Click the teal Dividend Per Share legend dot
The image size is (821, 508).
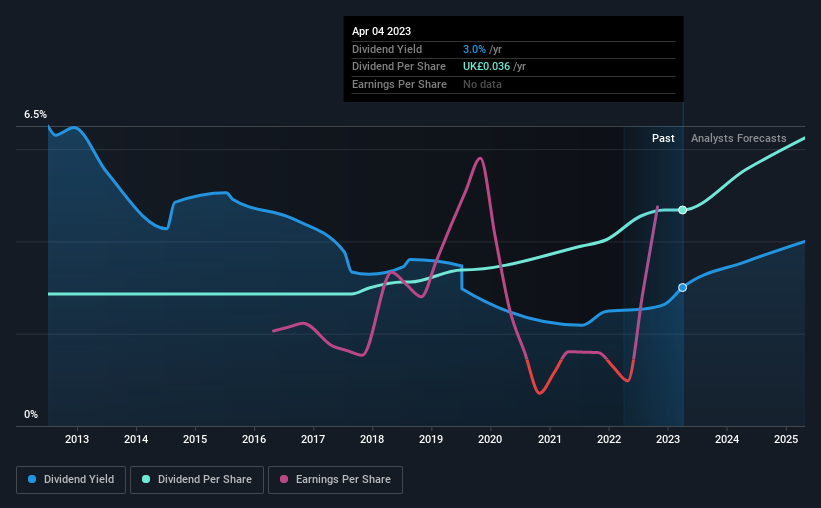[x=146, y=479]
